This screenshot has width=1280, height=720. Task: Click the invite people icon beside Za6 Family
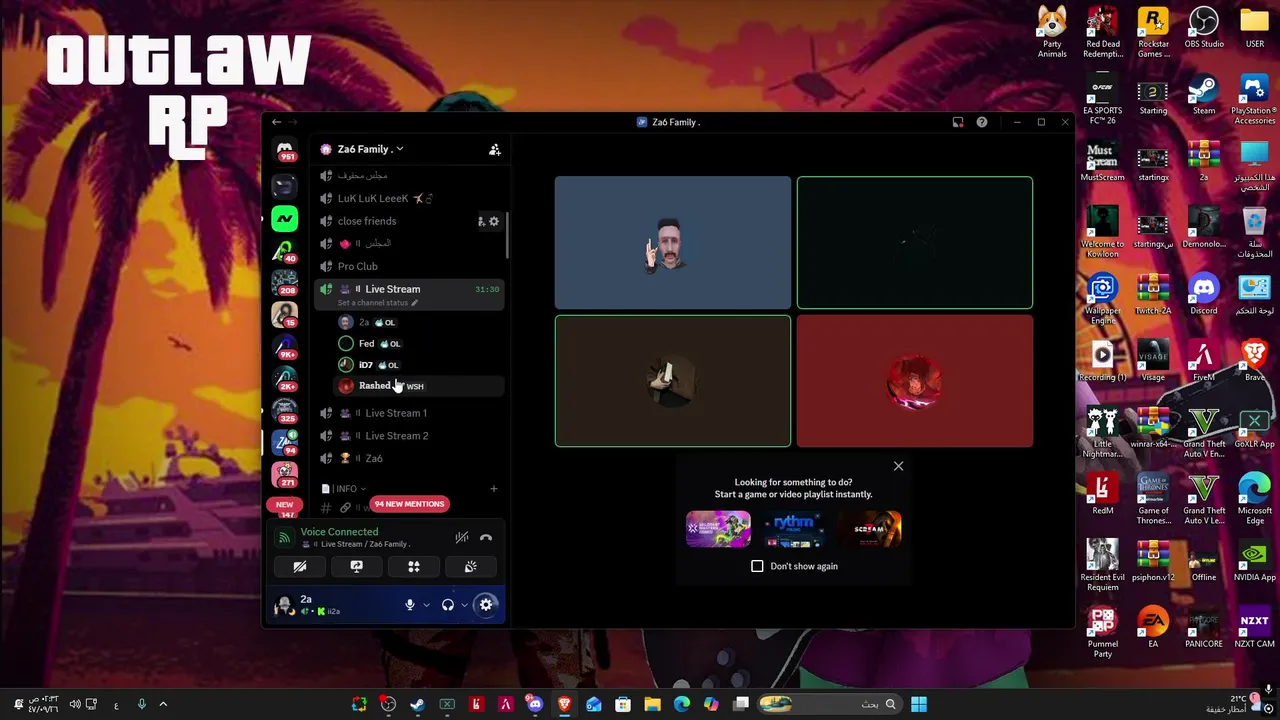(x=494, y=149)
